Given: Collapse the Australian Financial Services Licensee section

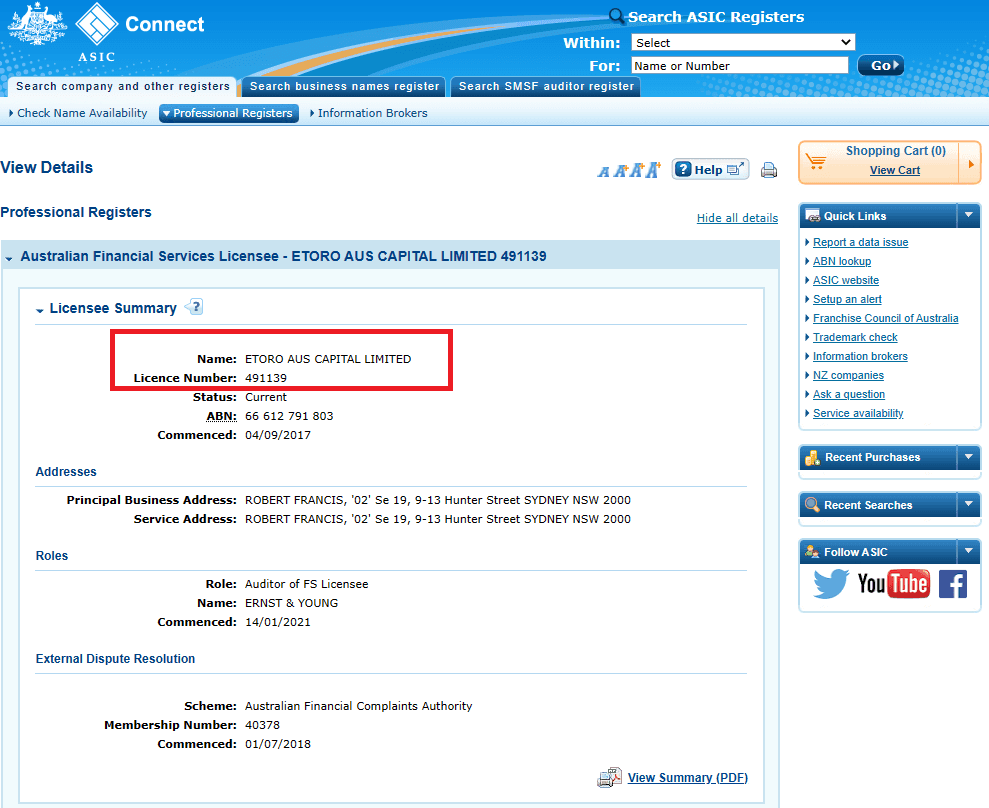Looking at the screenshot, I should coord(9,258).
